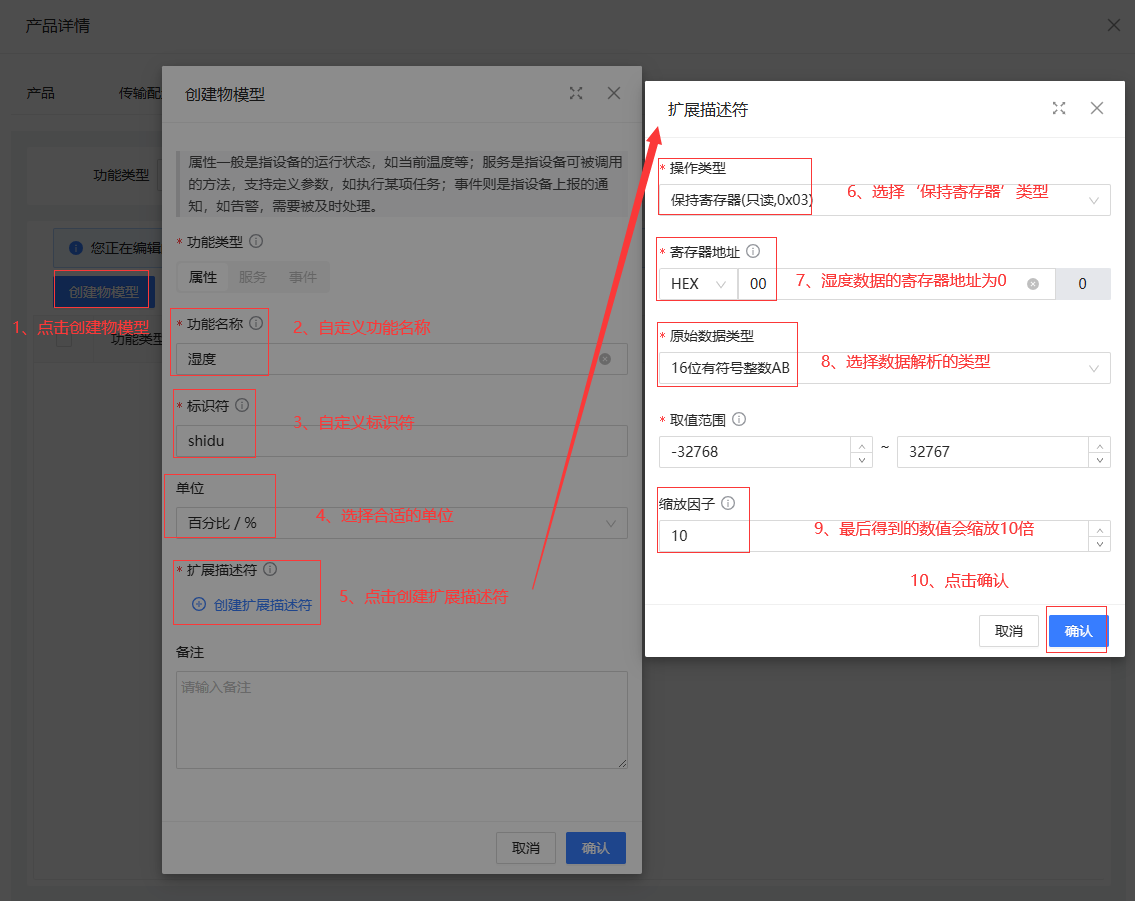The width and height of the screenshot is (1135, 901).
Task: Click the info icon next to 寄存器地址
Action: pyautogui.click(x=753, y=252)
